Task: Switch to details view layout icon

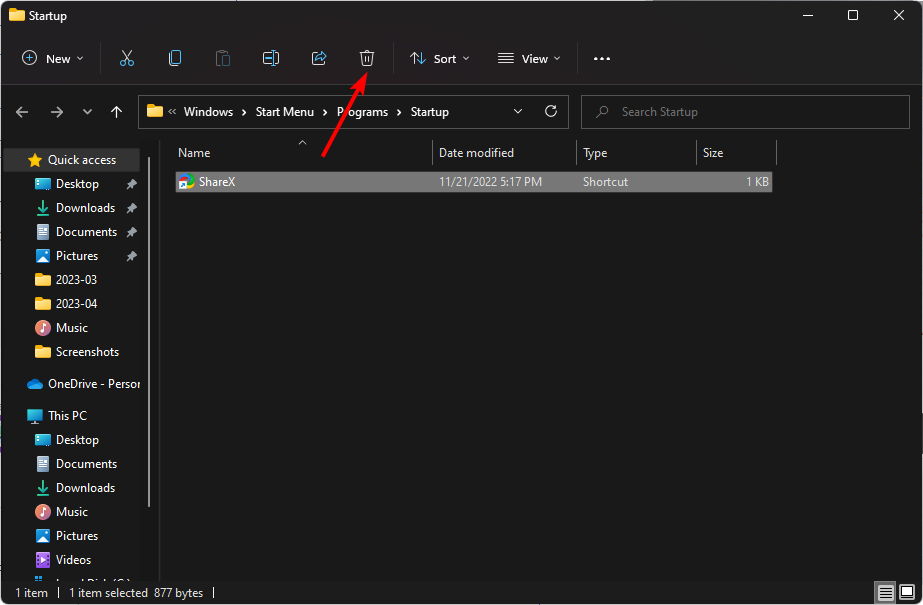Action: pos(885,592)
